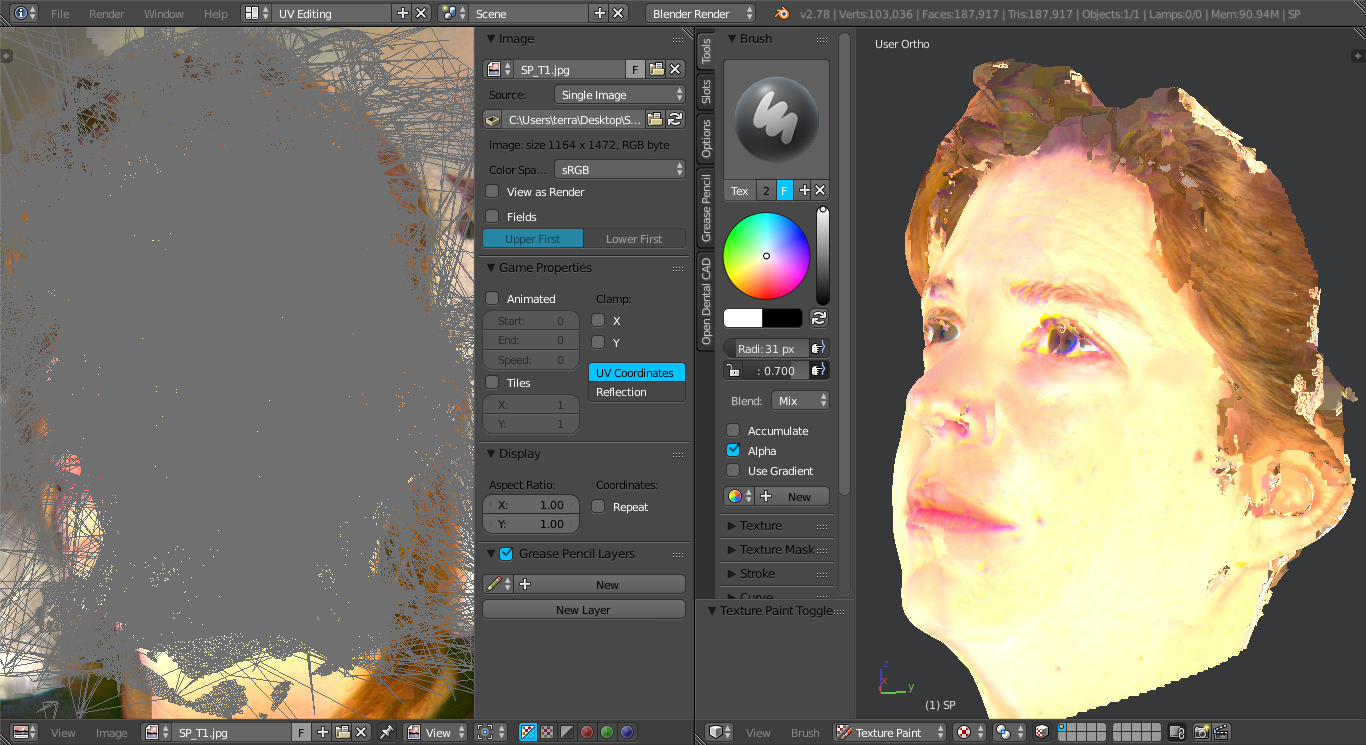Unlink SP_T1.jpg image in the Image panel
Image resolution: width=1366 pixels, height=745 pixels.
click(676, 69)
